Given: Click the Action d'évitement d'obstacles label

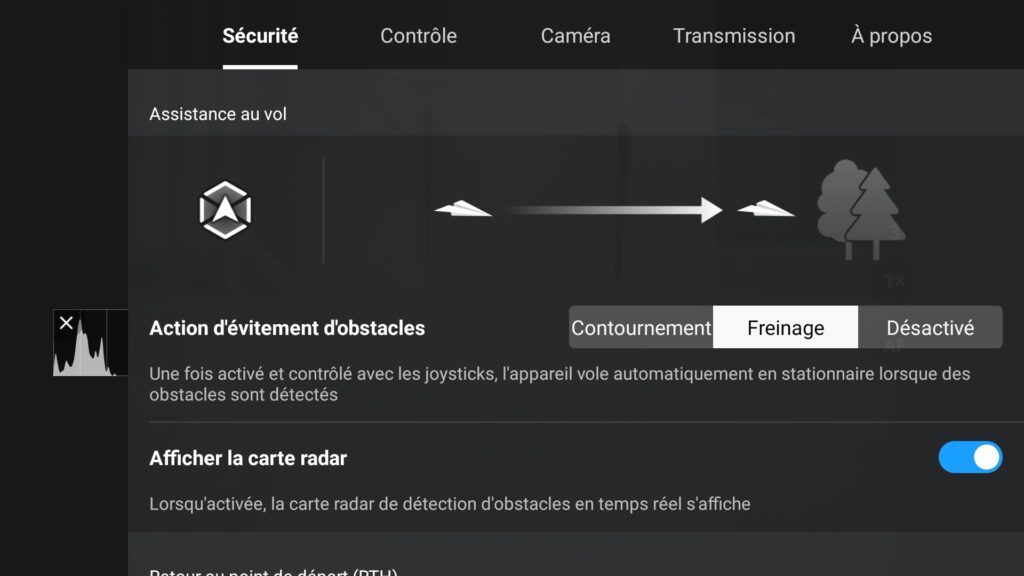Looking at the screenshot, I should (x=287, y=328).
